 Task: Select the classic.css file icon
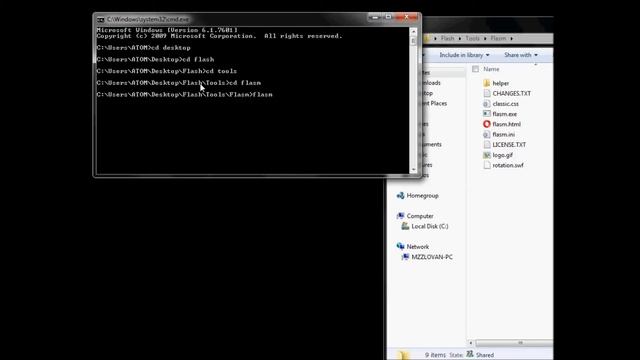487,104
